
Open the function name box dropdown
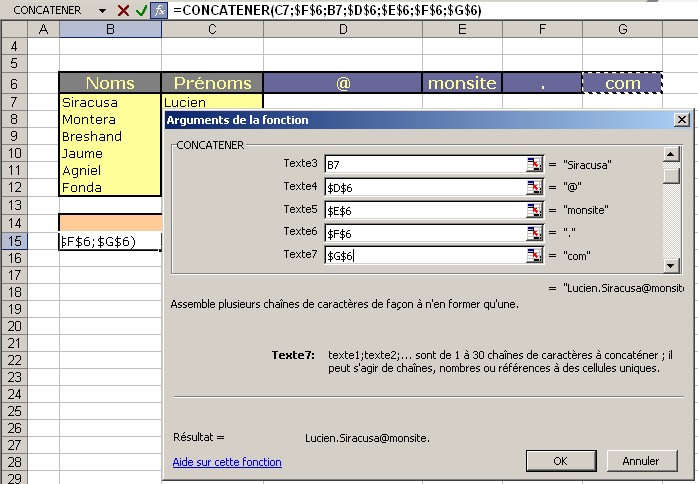[102, 10]
